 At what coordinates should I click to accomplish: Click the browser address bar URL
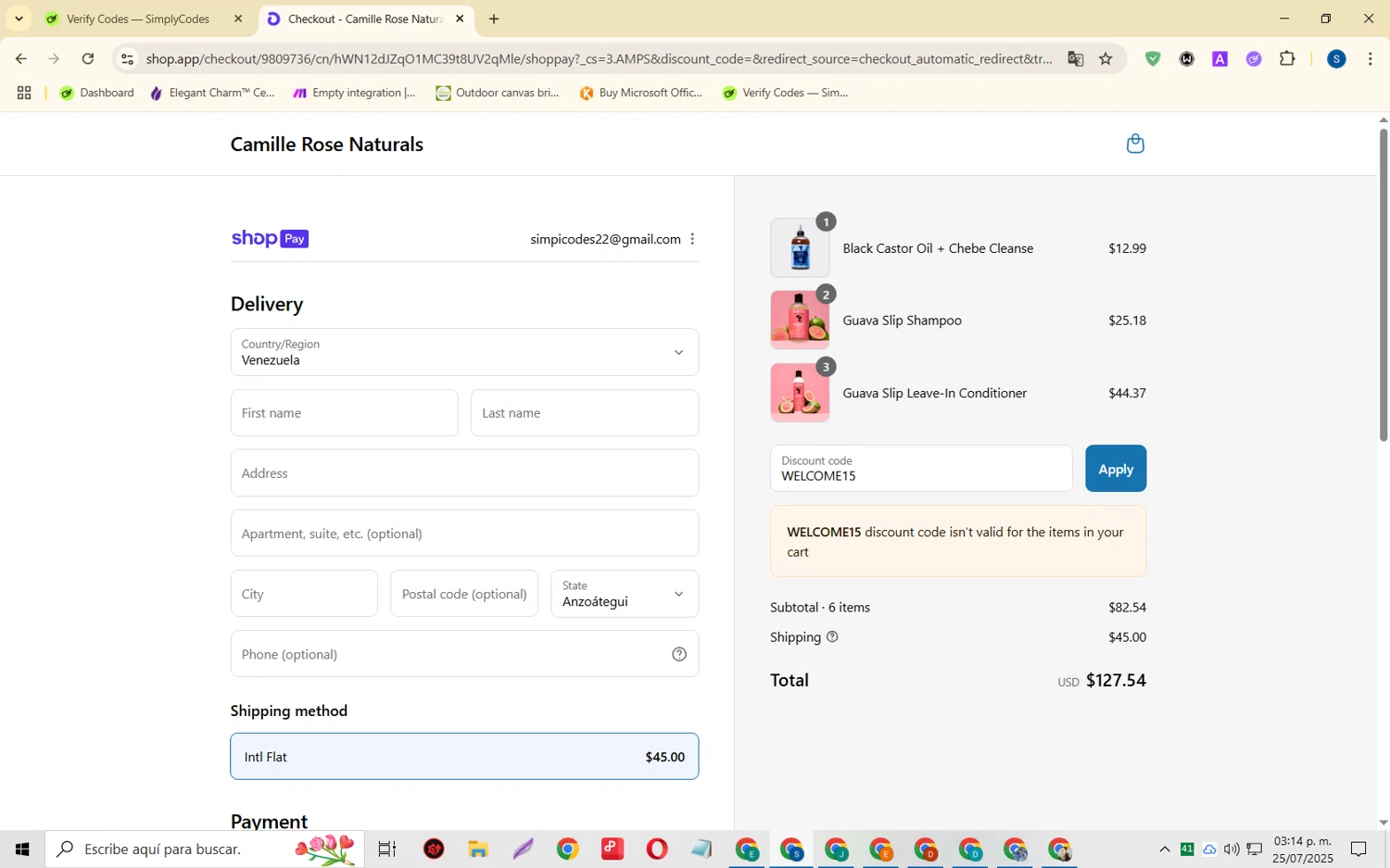point(599,58)
